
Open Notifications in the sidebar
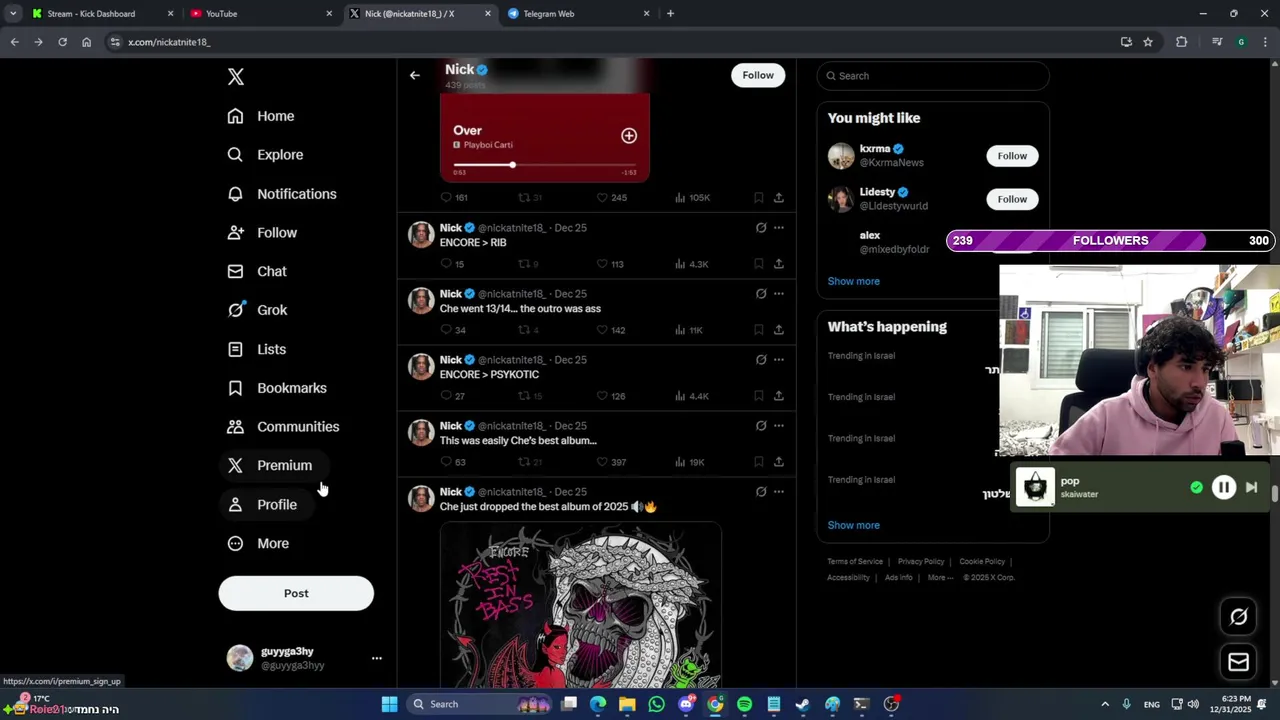coord(282,194)
